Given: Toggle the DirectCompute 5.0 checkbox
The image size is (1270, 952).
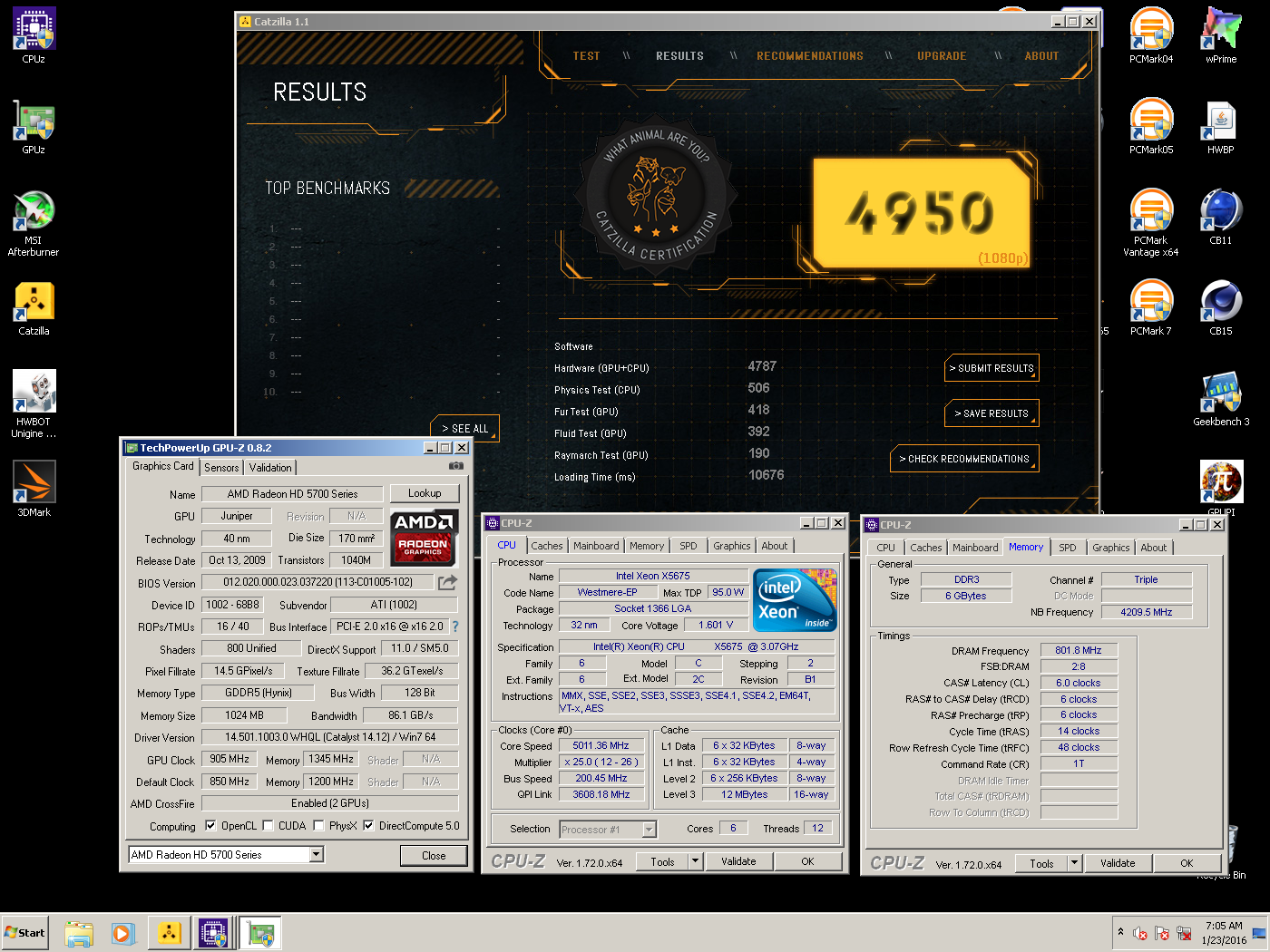Looking at the screenshot, I should 368,826.
